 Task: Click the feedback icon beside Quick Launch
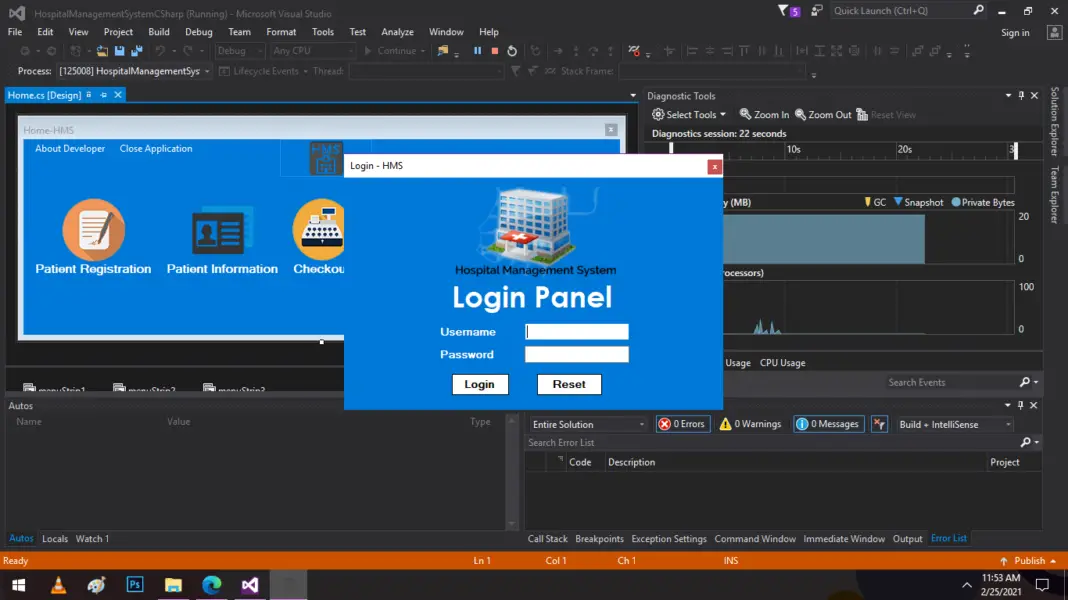click(817, 11)
